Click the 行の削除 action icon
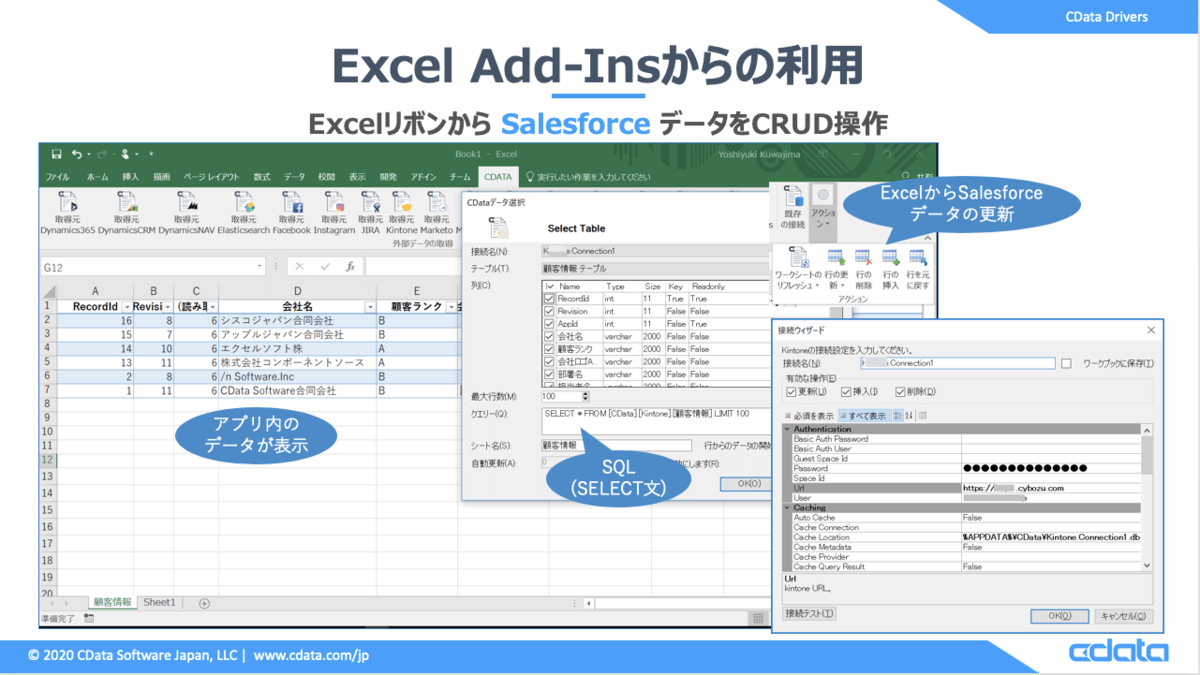Screen dimensions: 1200x675 [x=863, y=259]
